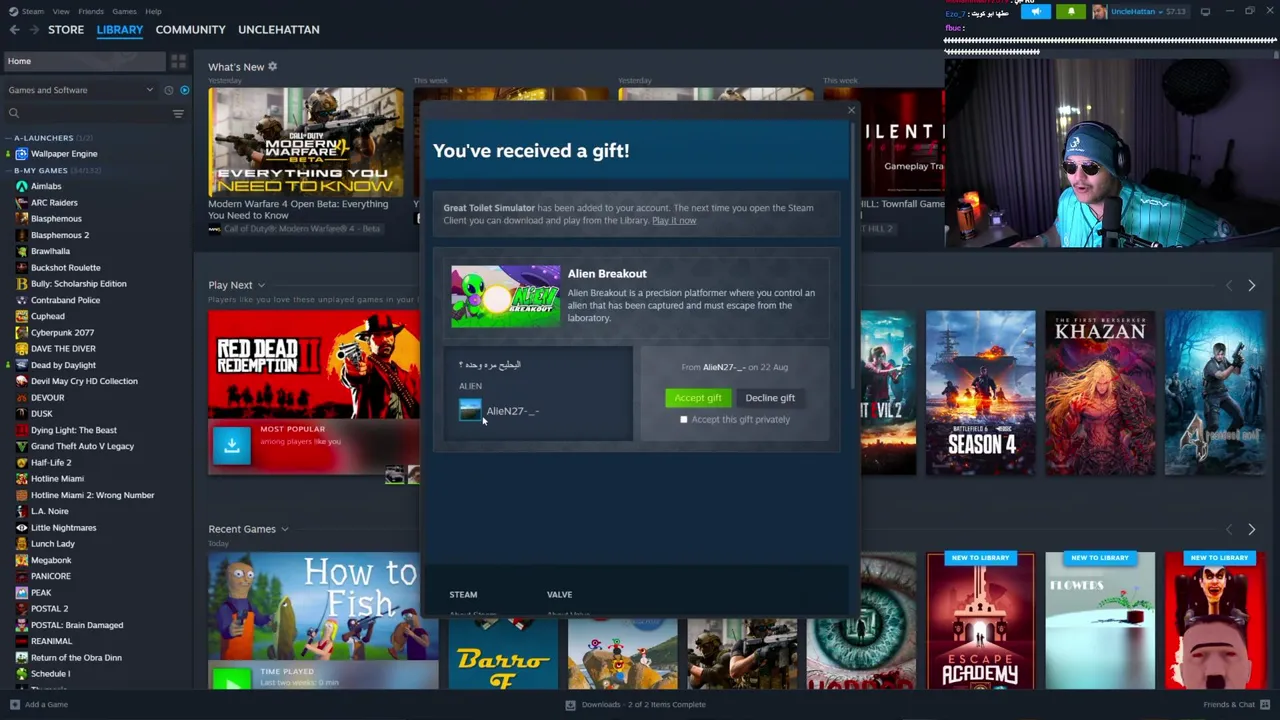Open Wallpaper Engine icon in sidebar
Viewport: 1280px width, 720px height.
pyautogui.click(x=21, y=154)
